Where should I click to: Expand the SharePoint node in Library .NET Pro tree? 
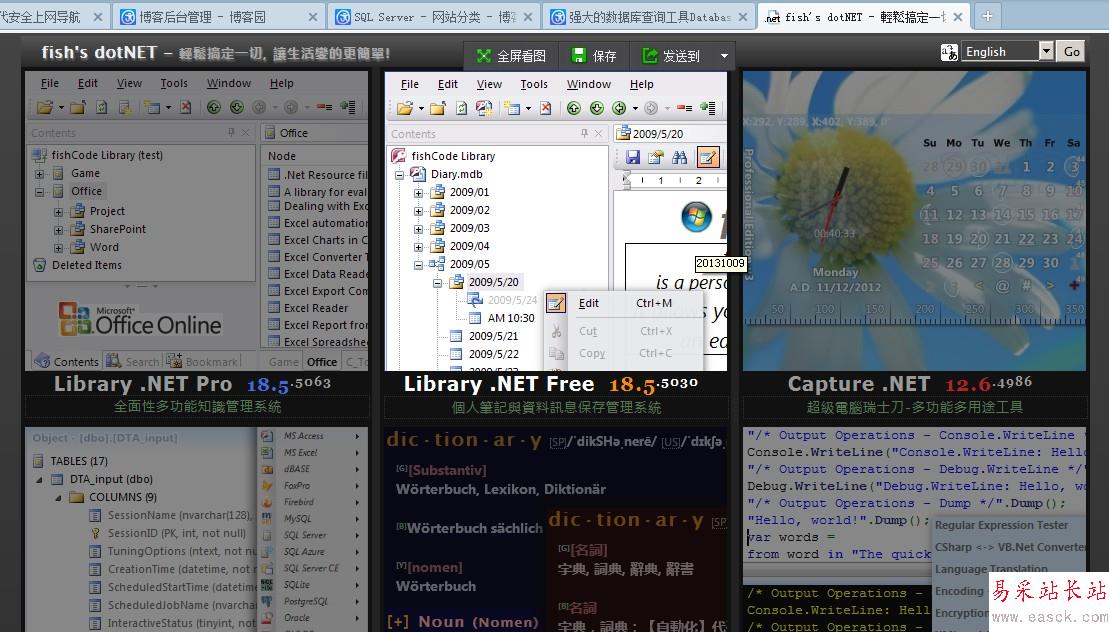[59, 230]
